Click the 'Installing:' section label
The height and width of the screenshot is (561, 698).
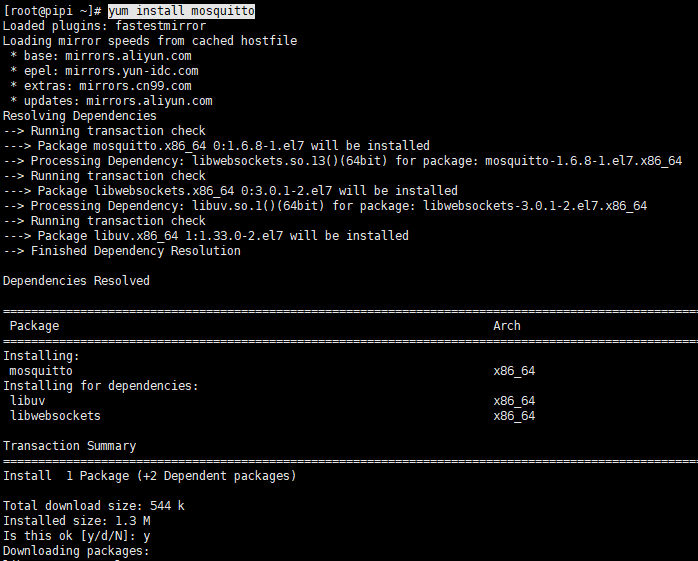(x=41, y=356)
